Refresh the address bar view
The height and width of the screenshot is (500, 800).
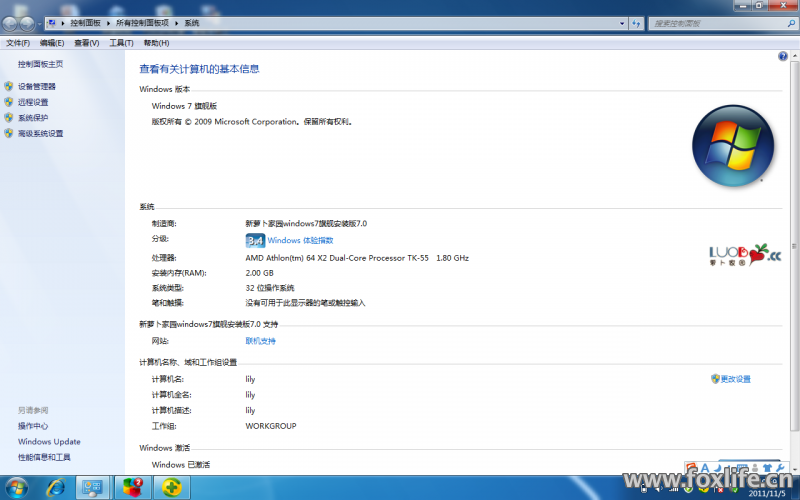click(x=636, y=23)
